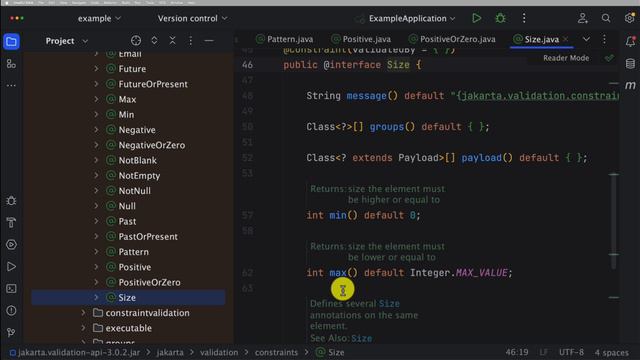
Task: Collapse all nodes in Project panel
Action: (173, 40)
